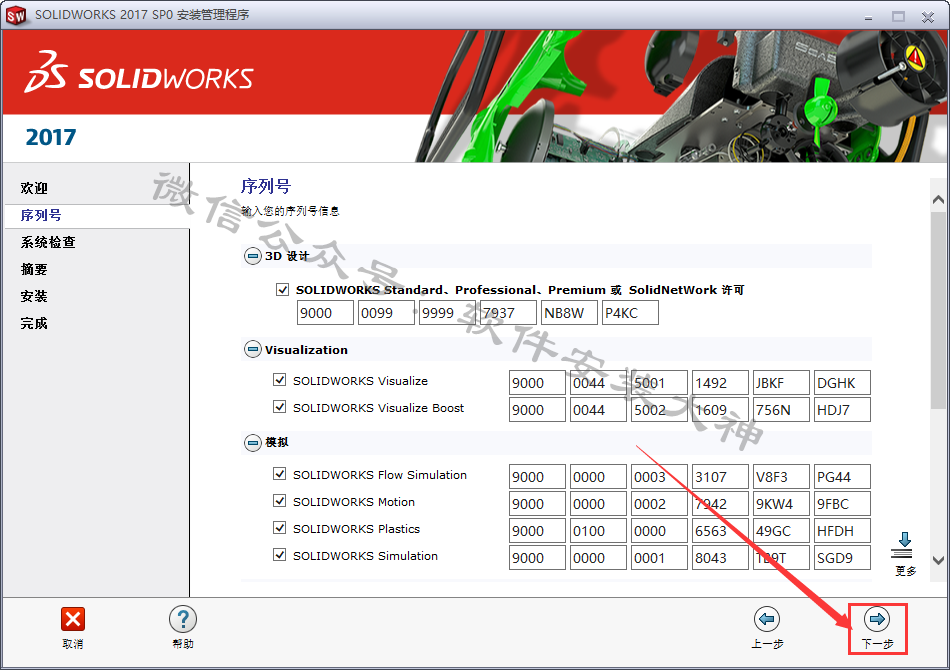
Task: Disable SOLIDWORKS Simulation checkbox
Action: pos(279,554)
